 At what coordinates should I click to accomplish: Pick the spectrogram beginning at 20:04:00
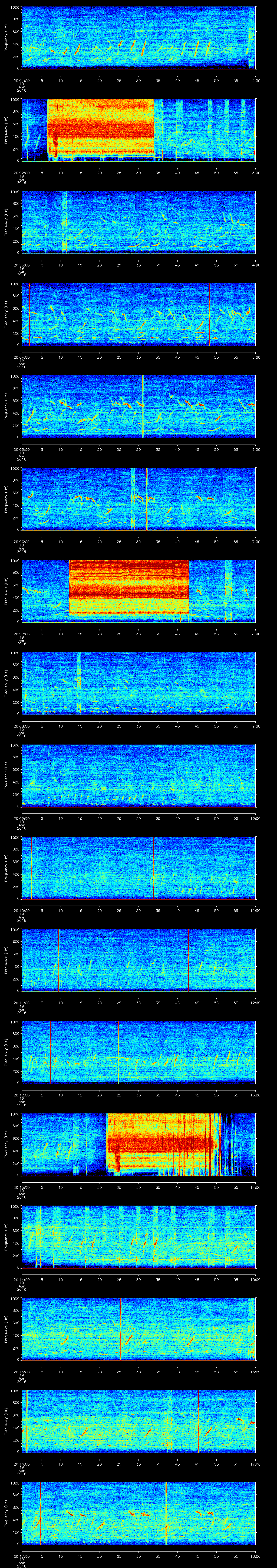tap(138, 314)
